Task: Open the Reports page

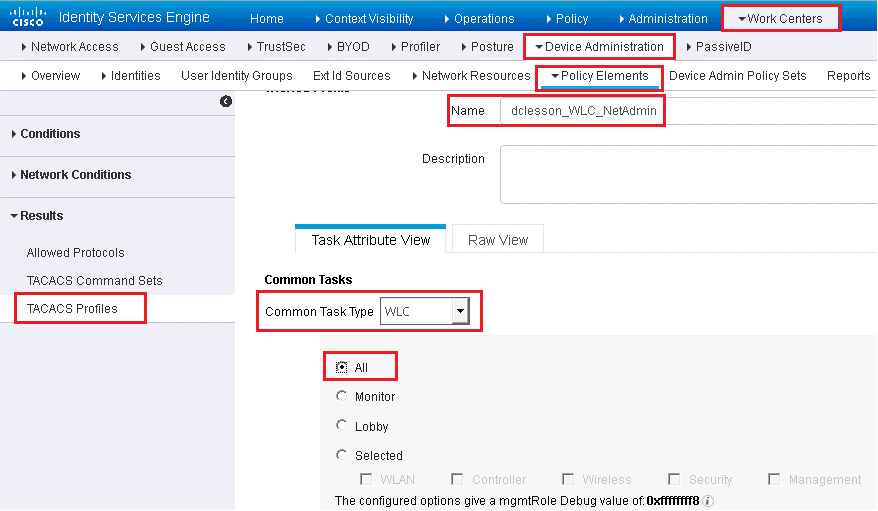Action: (848, 76)
